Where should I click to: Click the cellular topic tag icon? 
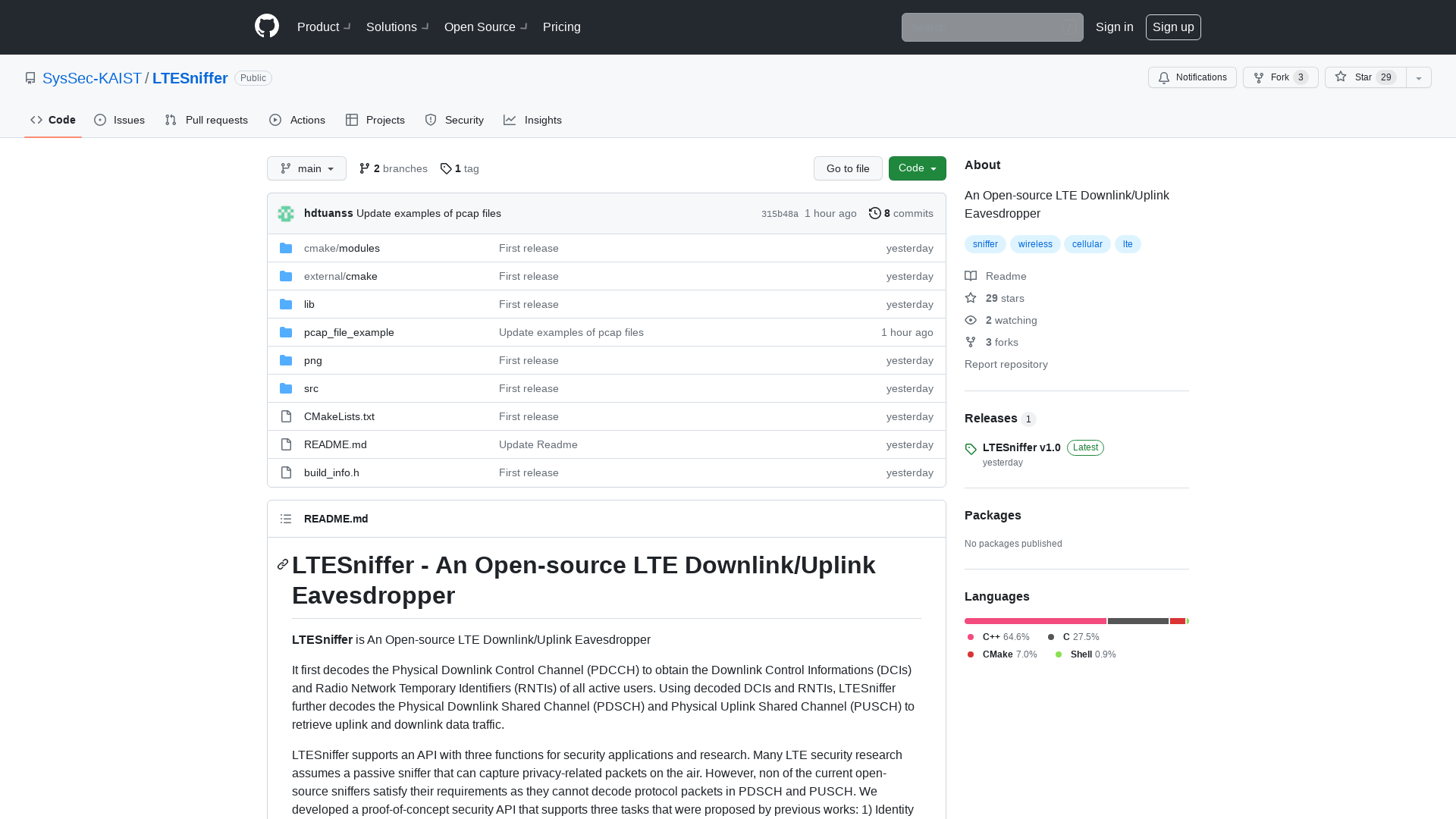pyautogui.click(x=1087, y=244)
